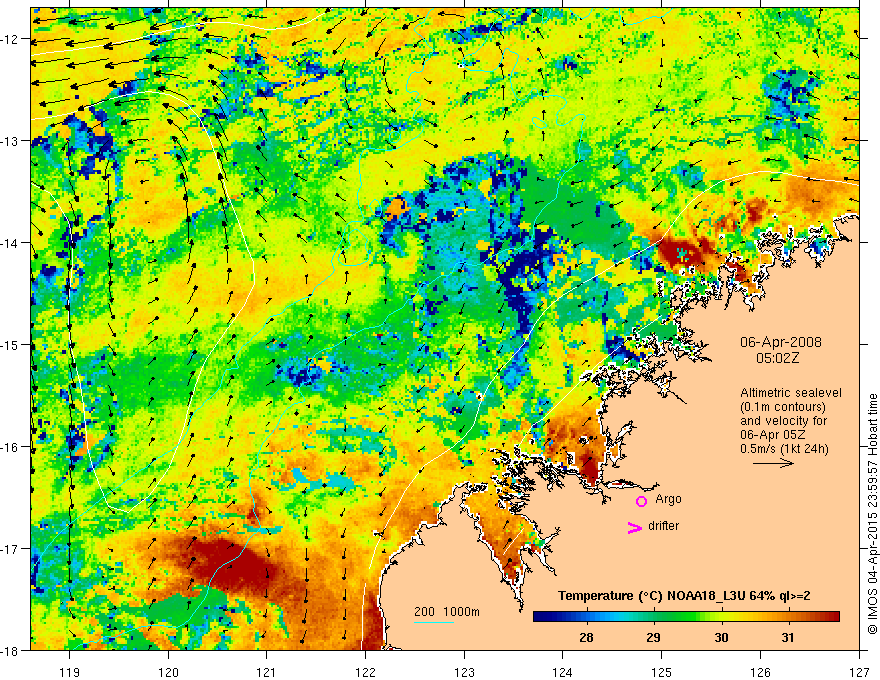Click the latitude axis label -14

coord(11,243)
